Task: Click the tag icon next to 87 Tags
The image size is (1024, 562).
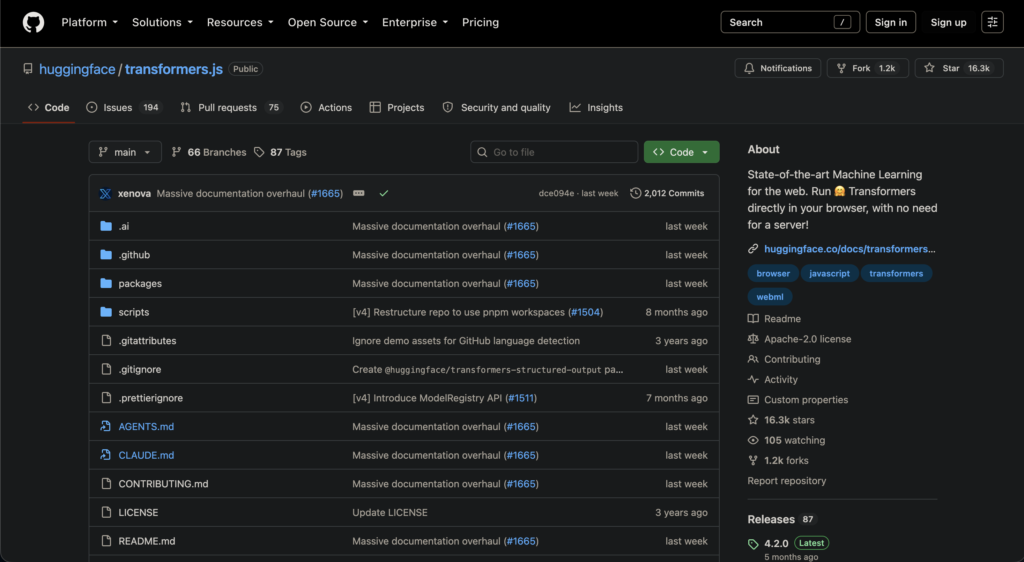Action: pyautogui.click(x=259, y=152)
